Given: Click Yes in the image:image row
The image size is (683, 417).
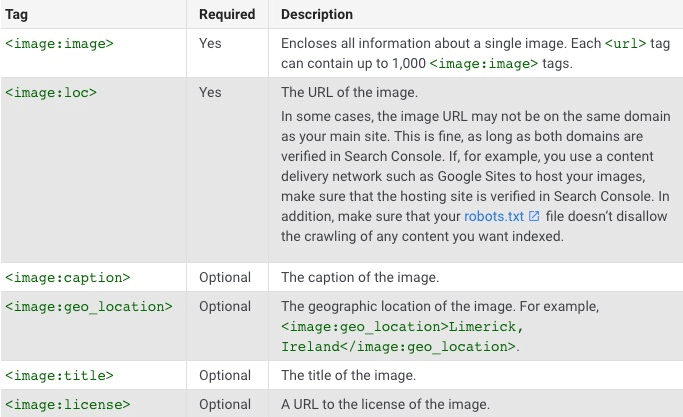Looking at the screenshot, I should 210,44.
